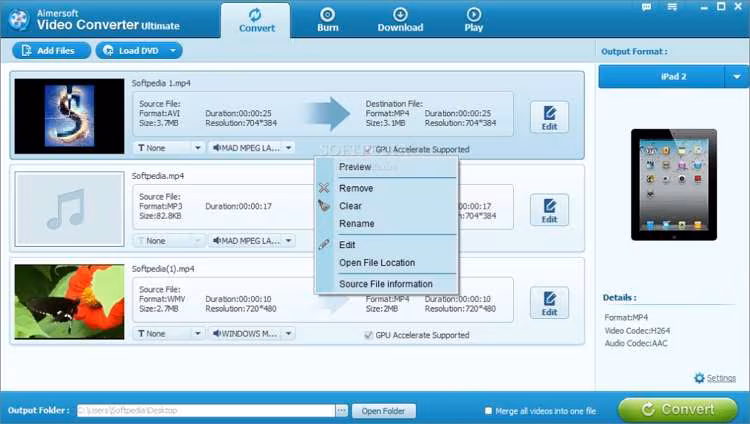The image size is (750, 424).
Task: Click the audio speaker icon for Softpedia.mp4
Action: point(217,241)
